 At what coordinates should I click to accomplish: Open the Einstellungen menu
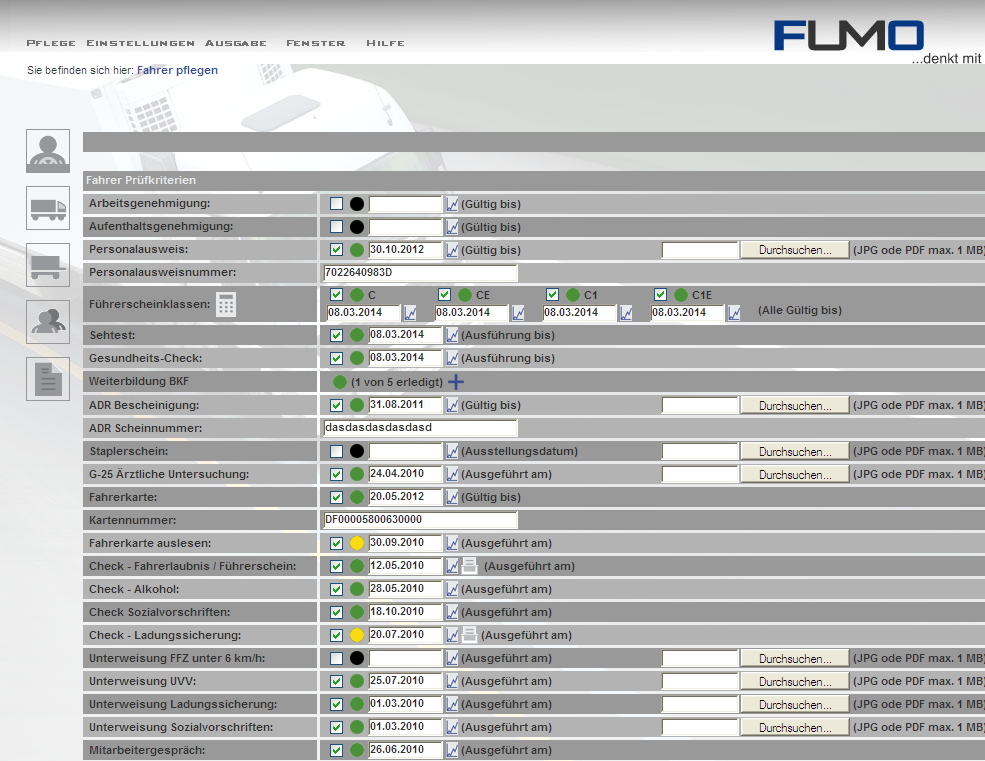coord(140,43)
